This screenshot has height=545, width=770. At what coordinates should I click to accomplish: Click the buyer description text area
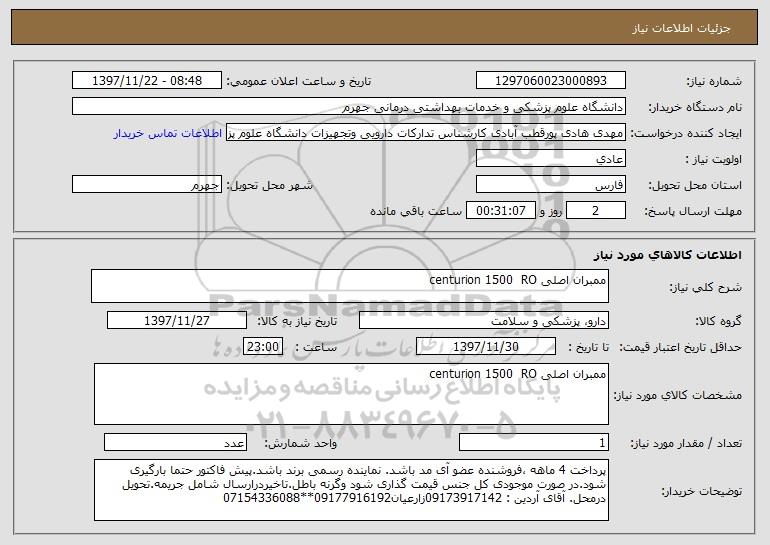(x=351, y=490)
